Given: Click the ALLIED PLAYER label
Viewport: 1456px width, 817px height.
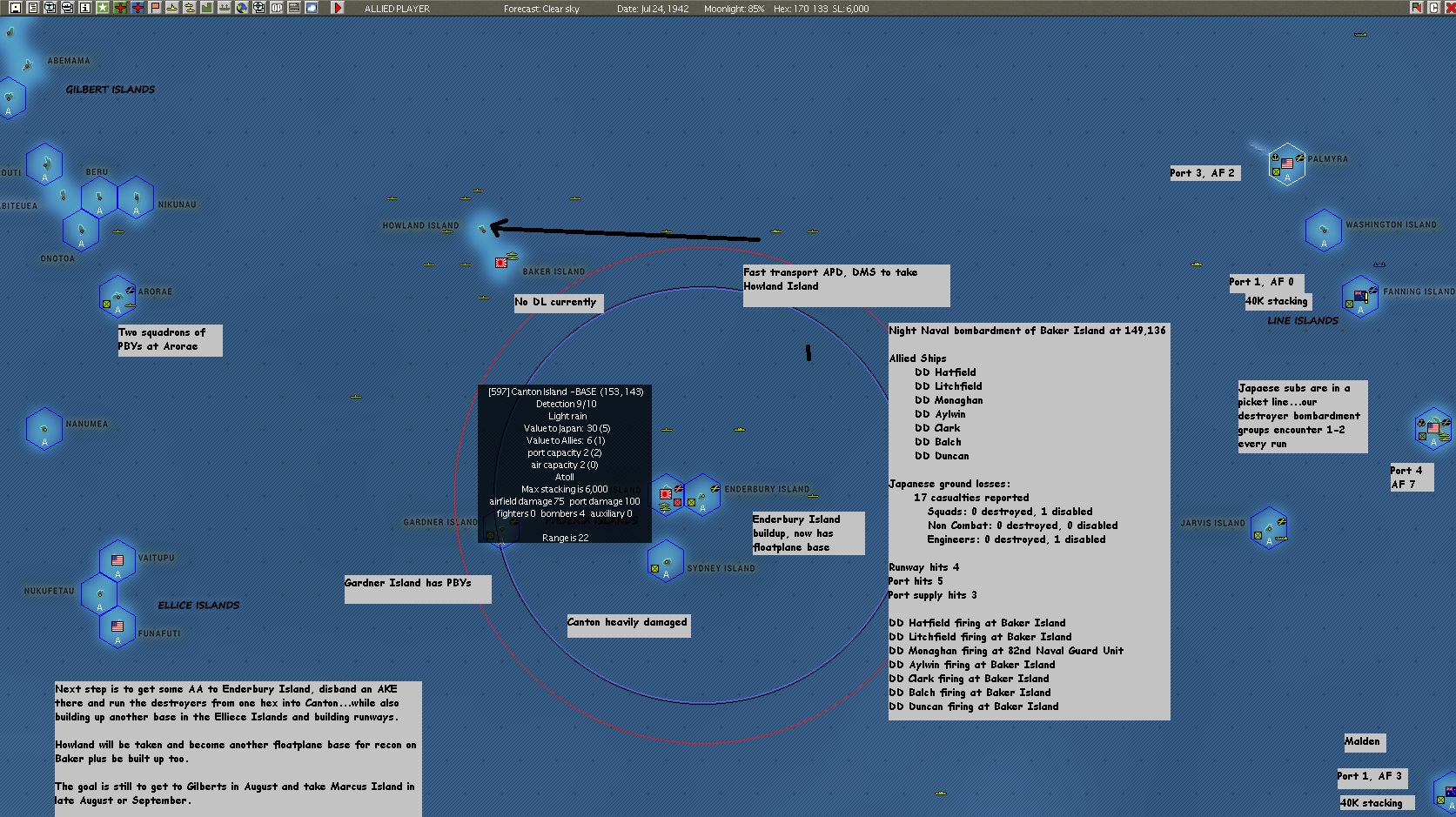Looking at the screenshot, I should coord(397,9).
